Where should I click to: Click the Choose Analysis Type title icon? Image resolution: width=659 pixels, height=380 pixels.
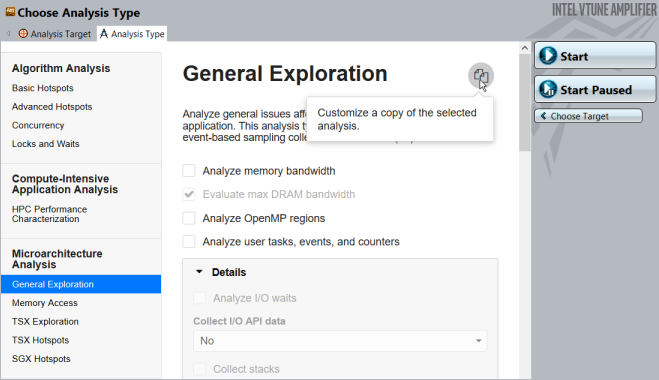10,12
